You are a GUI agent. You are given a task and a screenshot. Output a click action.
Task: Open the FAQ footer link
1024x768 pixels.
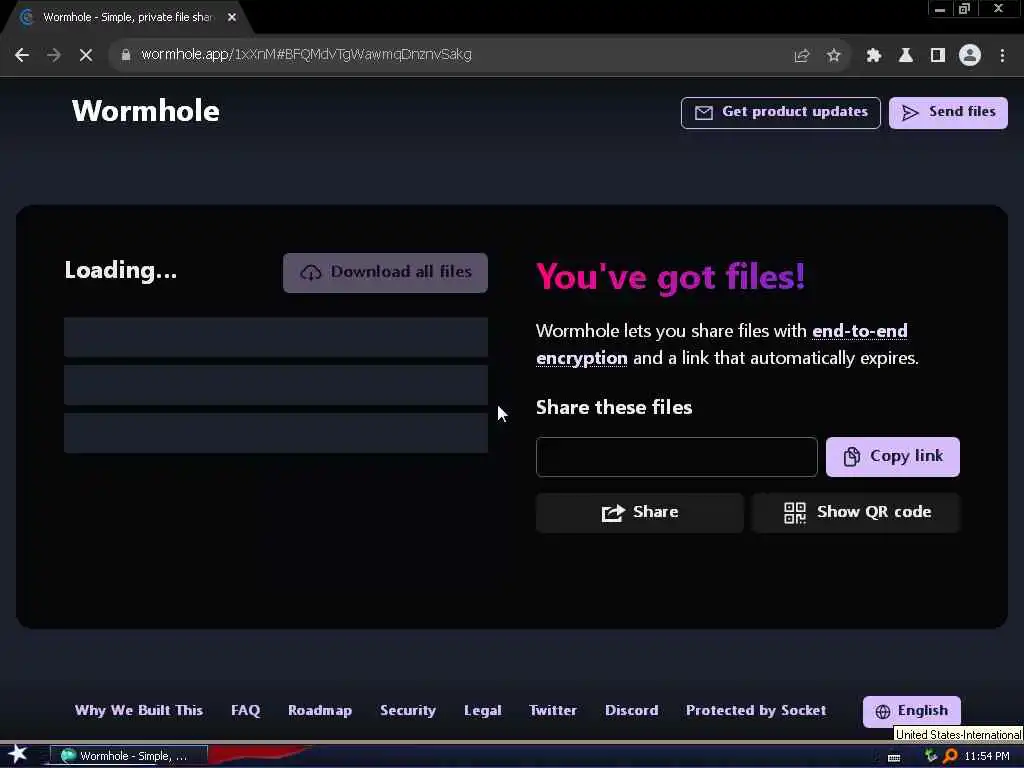(x=246, y=711)
